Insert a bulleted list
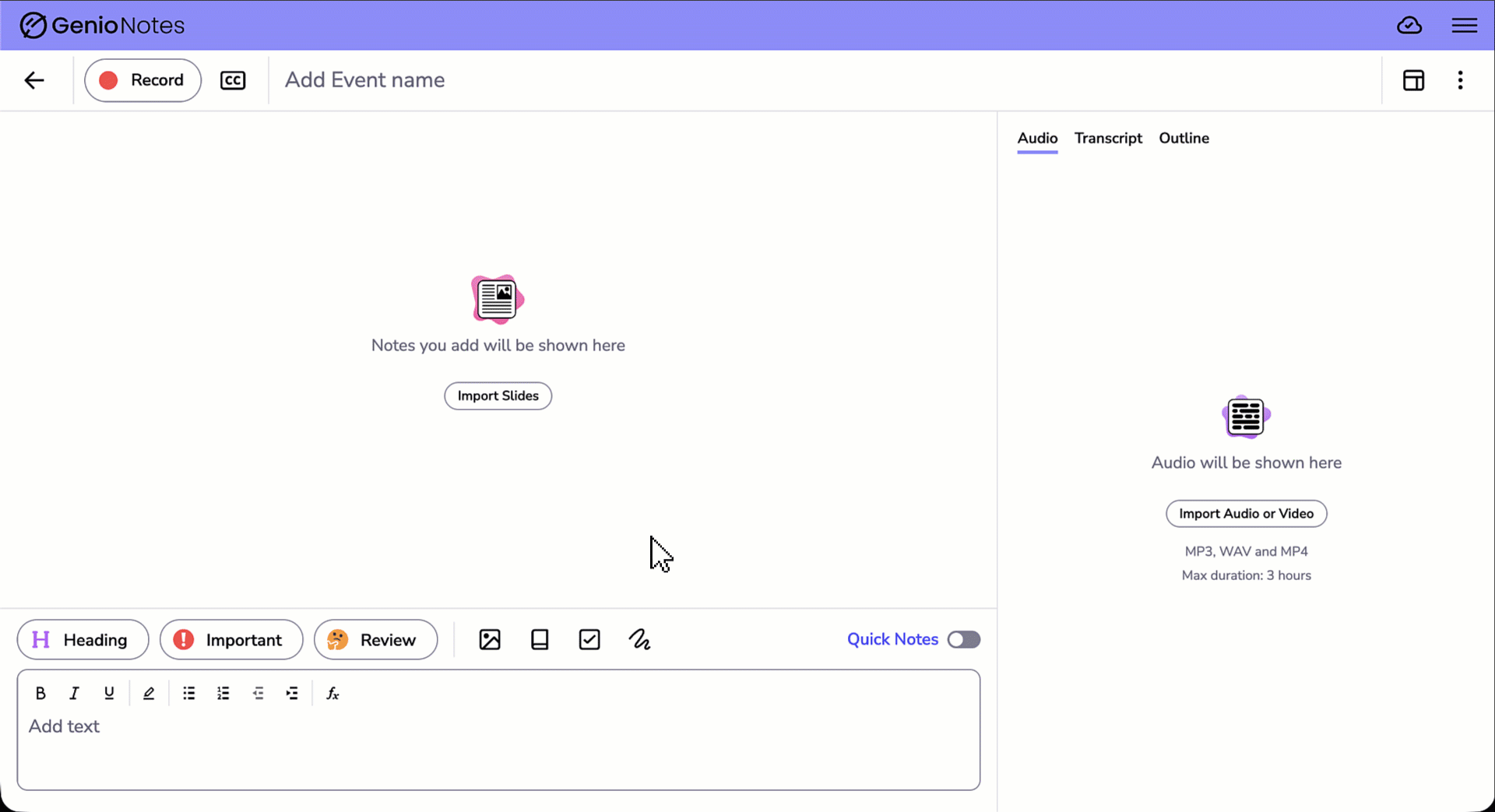The width and height of the screenshot is (1495, 812). [x=188, y=694]
